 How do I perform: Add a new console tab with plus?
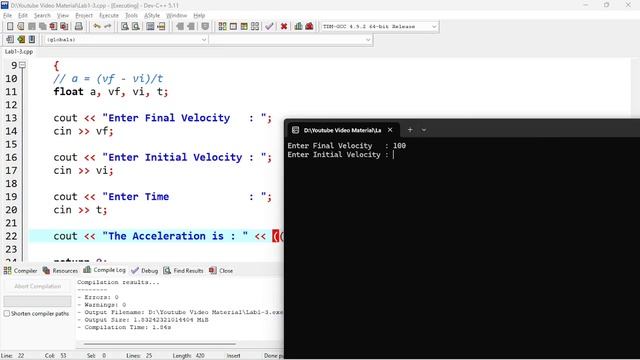pyautogui.click(x=410, y=130)
